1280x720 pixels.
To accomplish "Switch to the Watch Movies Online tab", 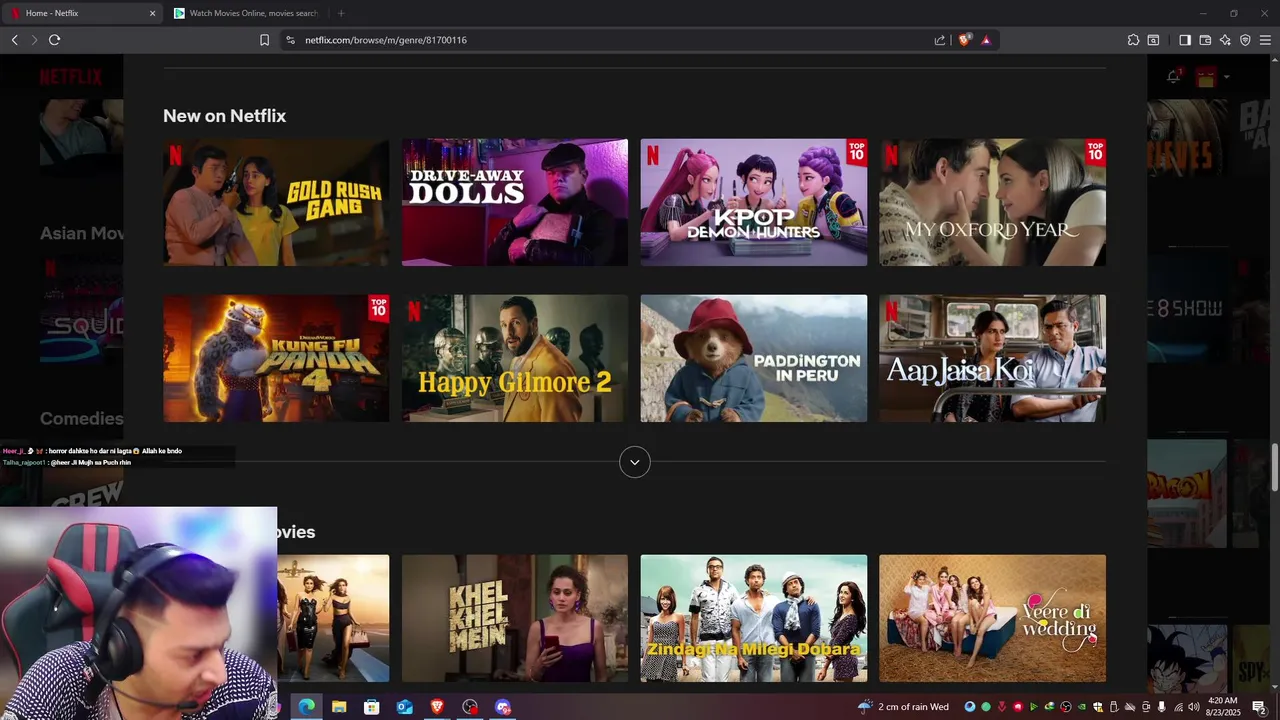I will (248, 13).
